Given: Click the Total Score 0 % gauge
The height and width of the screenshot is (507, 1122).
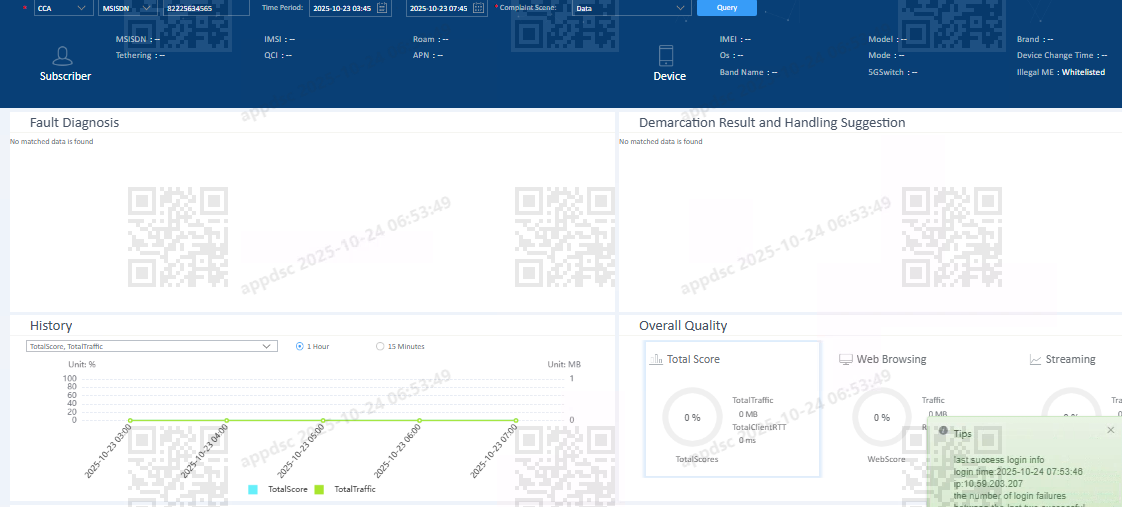Looking at the screenshot, I should click(692, 418).
